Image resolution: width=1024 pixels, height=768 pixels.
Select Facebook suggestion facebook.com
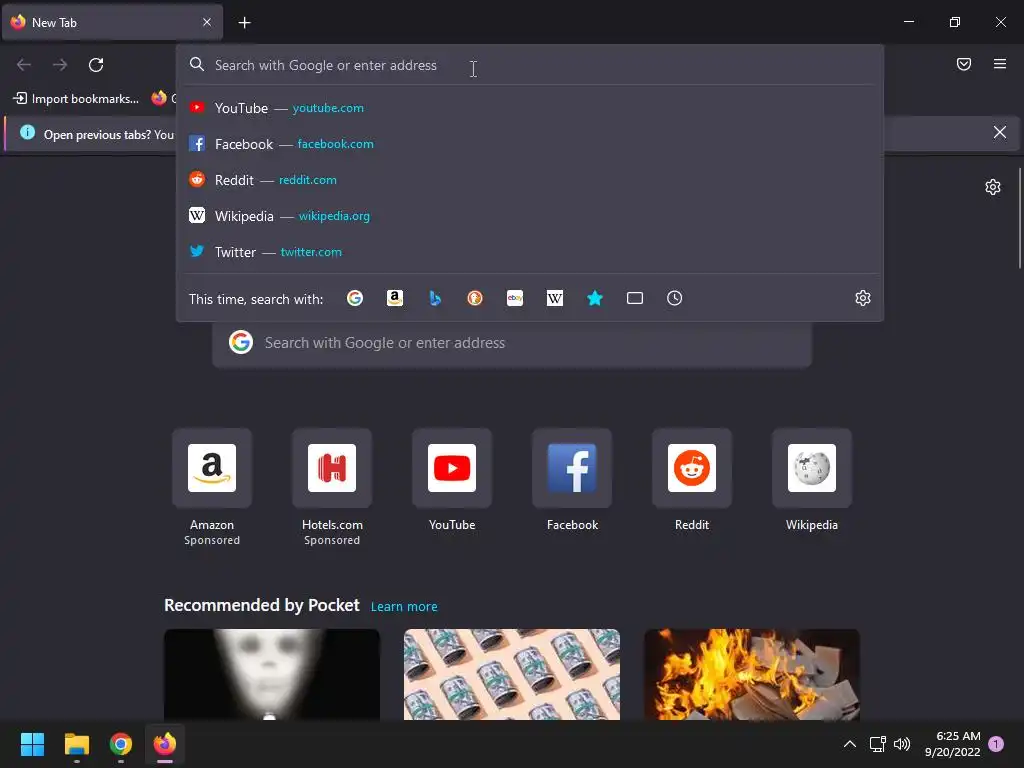530,144
